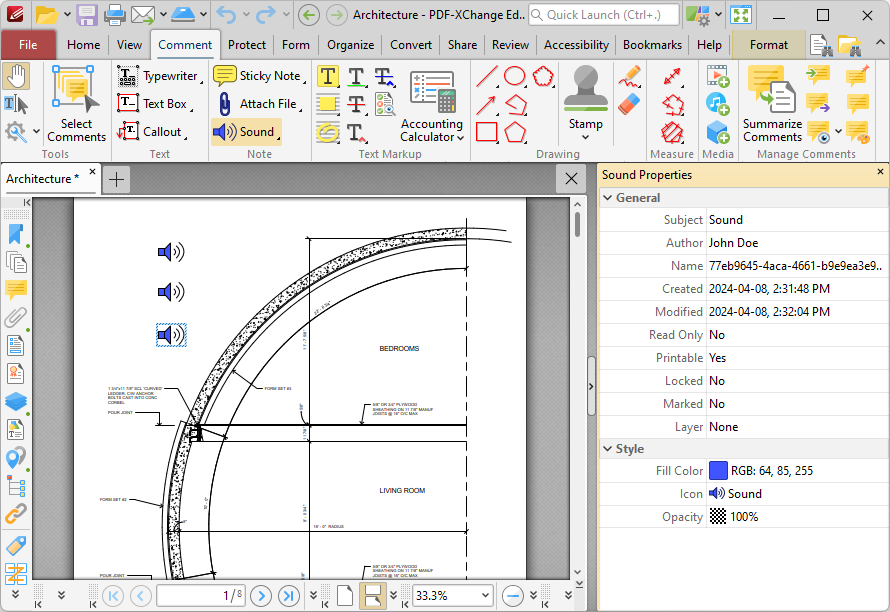Image resolution: width=890 pixels, height=612 pixels.
Task: Activate the Select Text tool
Action: [16, 104]
